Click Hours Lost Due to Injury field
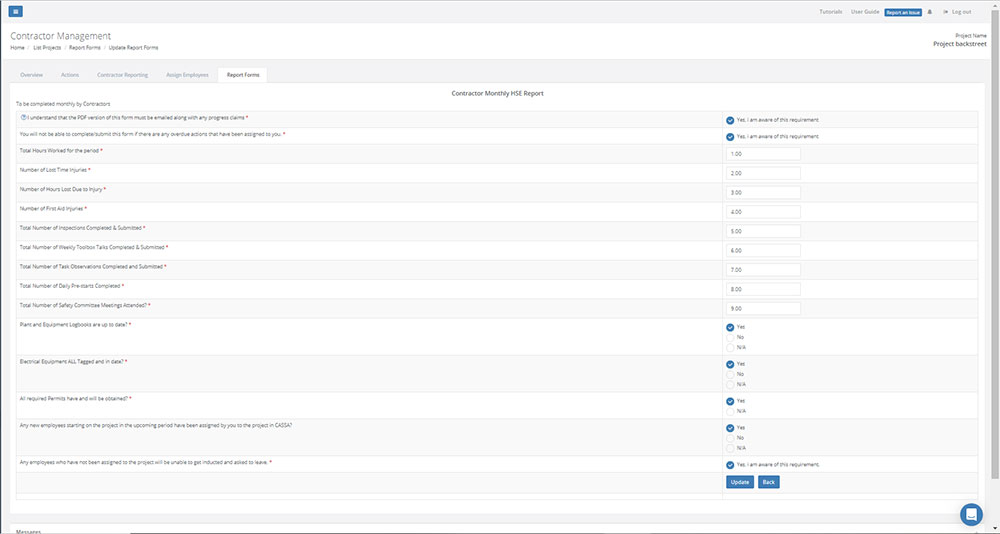Viewport: 1000px width, 534px height. point(763,193)
